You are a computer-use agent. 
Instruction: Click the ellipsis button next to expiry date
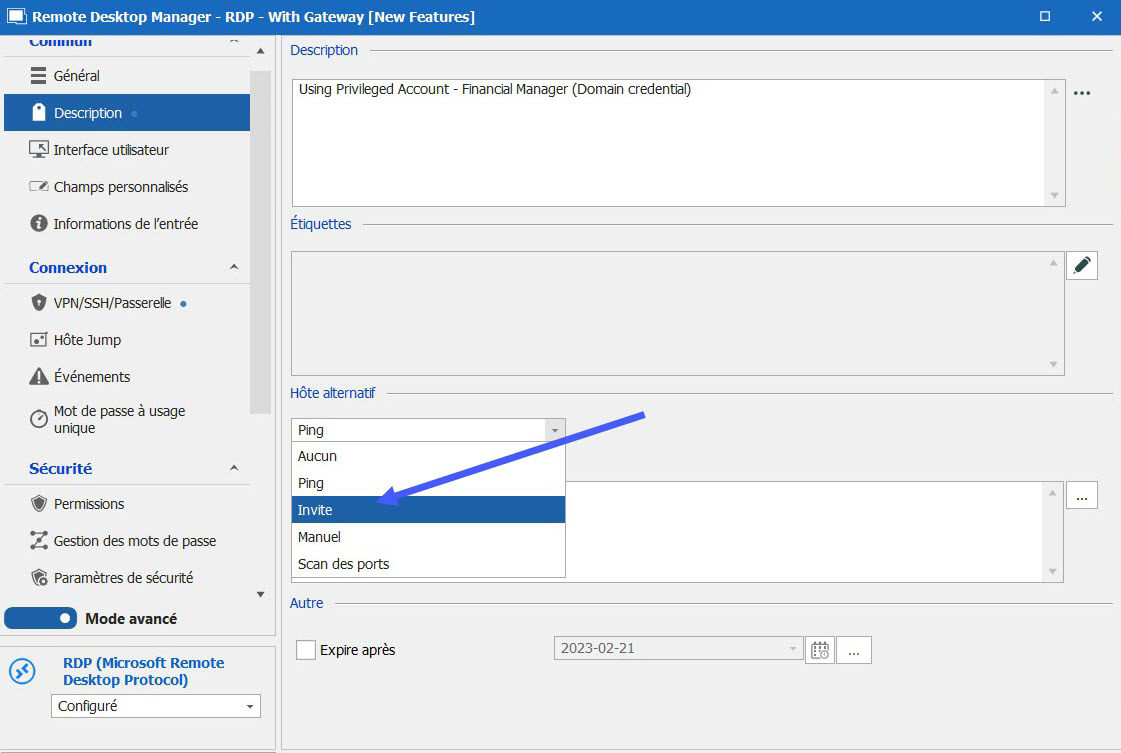click(x=853, y=650)
